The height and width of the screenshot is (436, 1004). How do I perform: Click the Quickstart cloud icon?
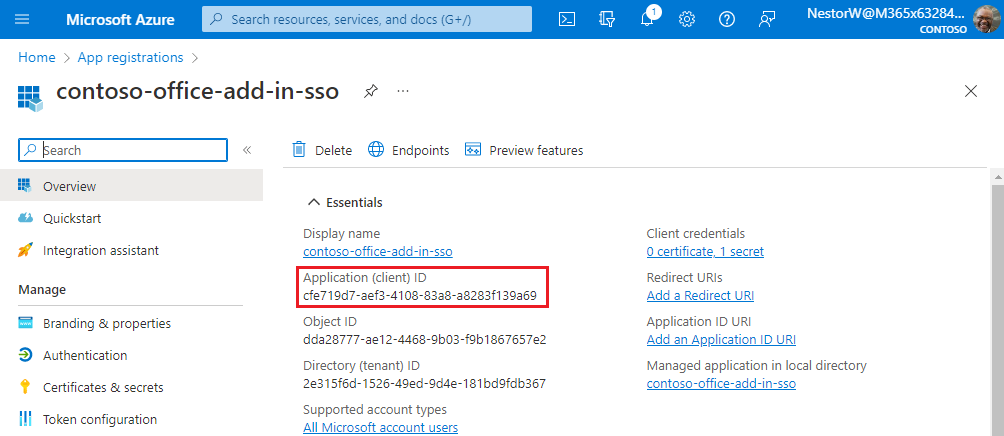point(25,218)
